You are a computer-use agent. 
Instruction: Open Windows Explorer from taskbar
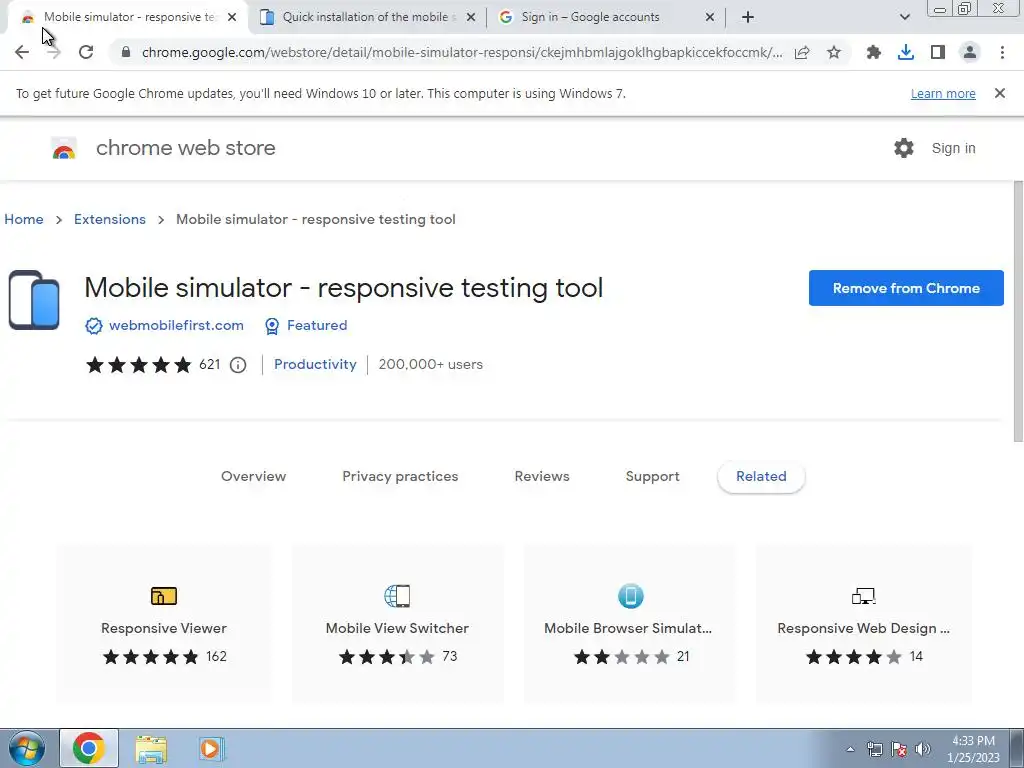(x=151, y=749)
